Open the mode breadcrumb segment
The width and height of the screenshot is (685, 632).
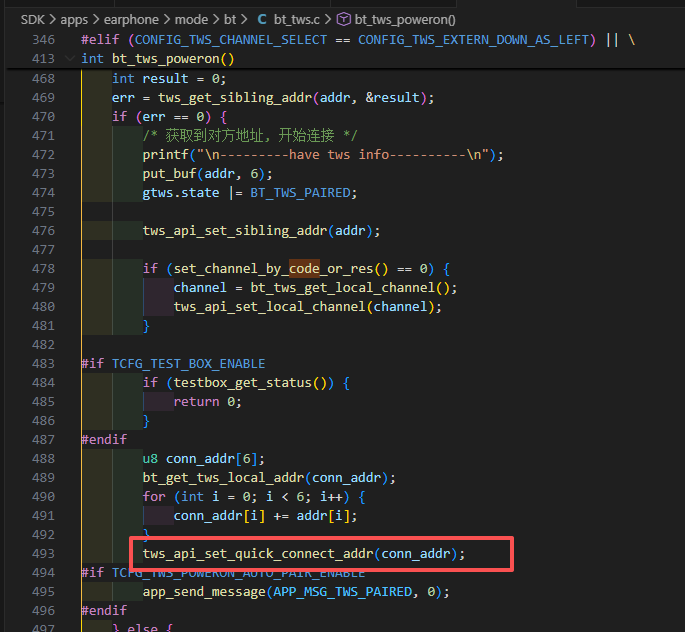point(191,20)
